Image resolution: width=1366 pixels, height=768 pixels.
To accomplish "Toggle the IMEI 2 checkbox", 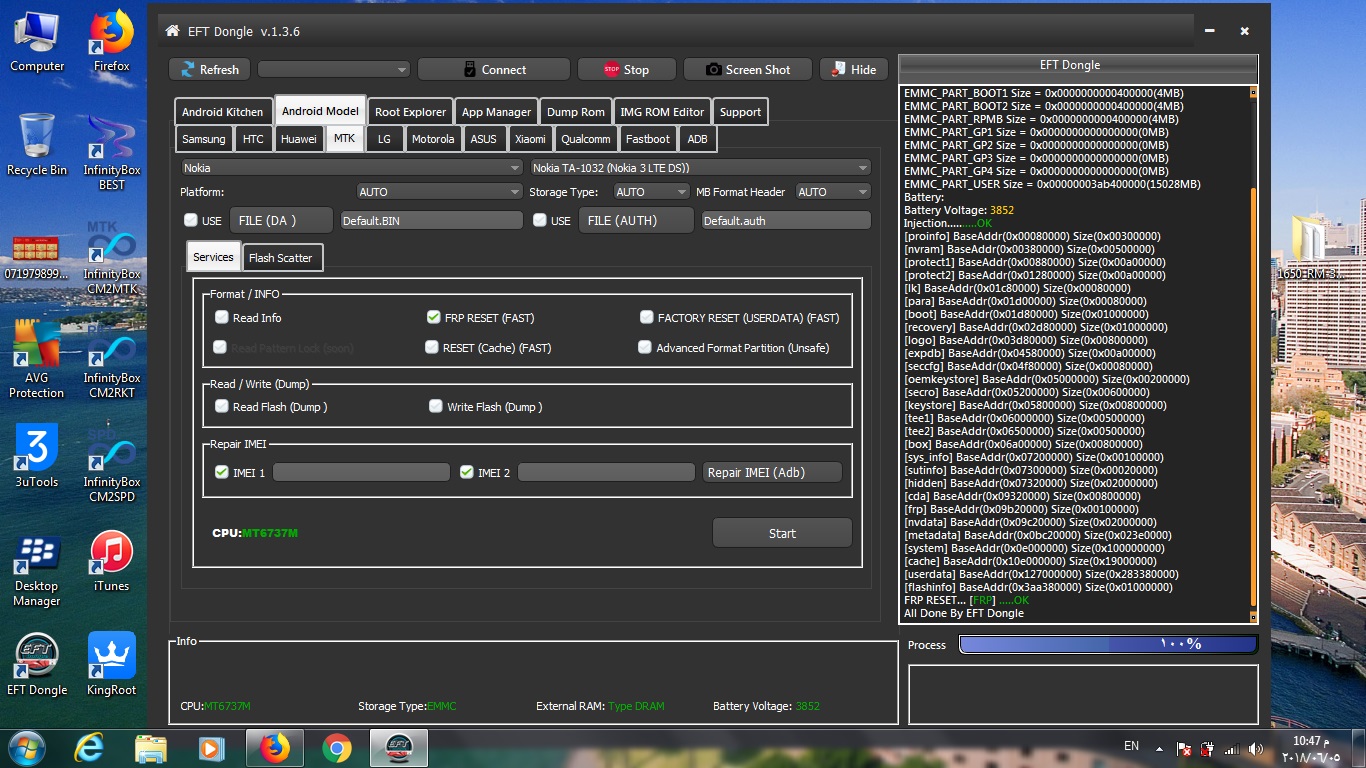I will click(466, 472).
